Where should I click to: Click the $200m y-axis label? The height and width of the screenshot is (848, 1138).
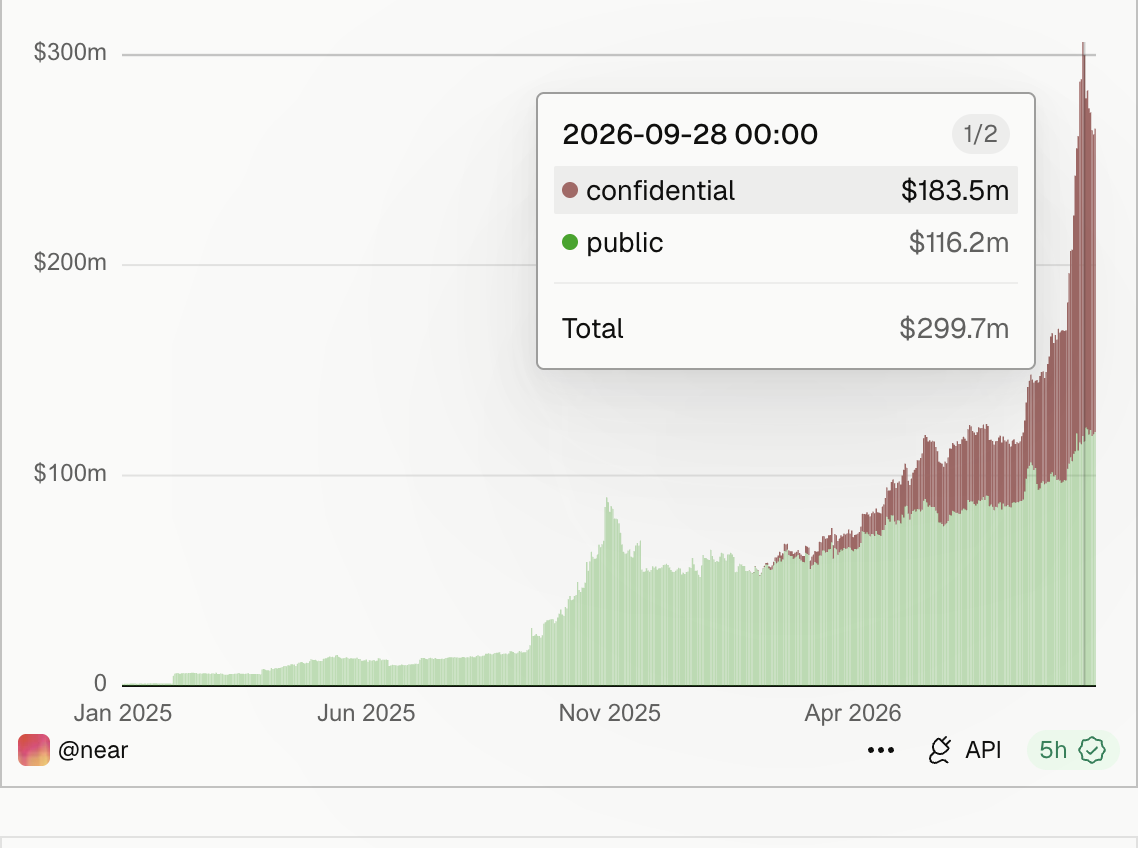[70, 262]
